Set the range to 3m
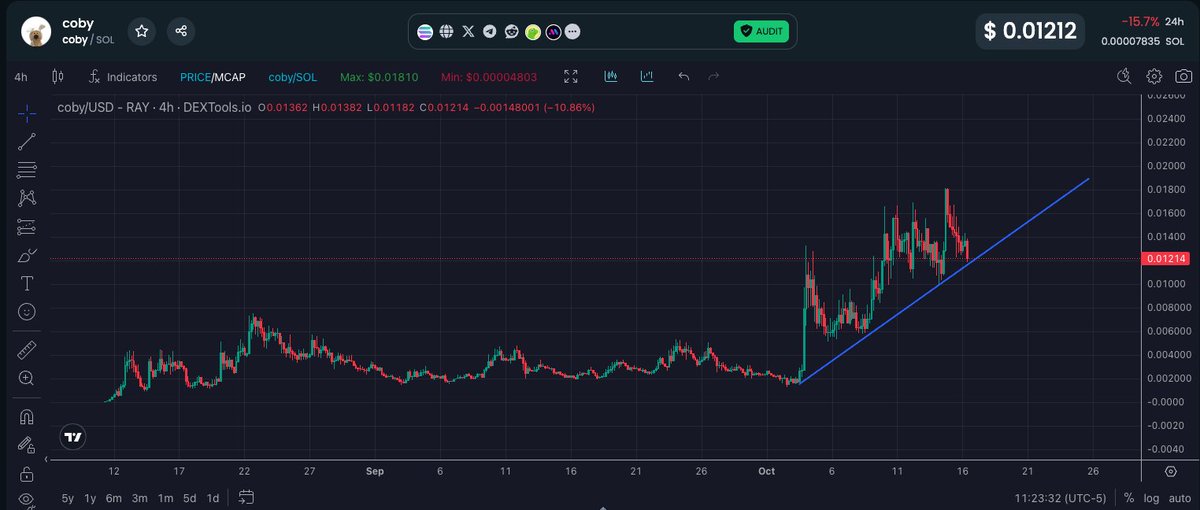This screenshot has height=510, width=1200. [140, 498]
